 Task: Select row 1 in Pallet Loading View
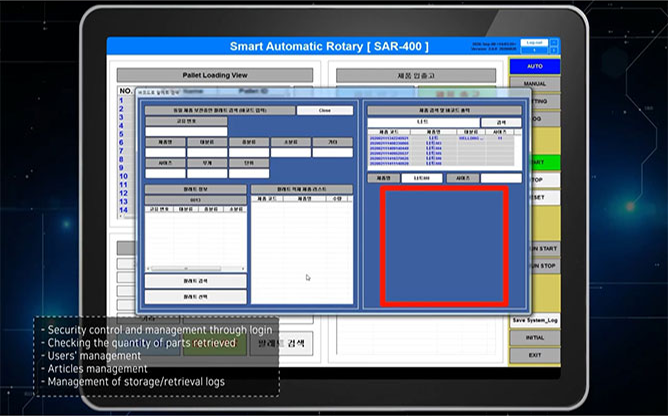click(x=121, y=101)
